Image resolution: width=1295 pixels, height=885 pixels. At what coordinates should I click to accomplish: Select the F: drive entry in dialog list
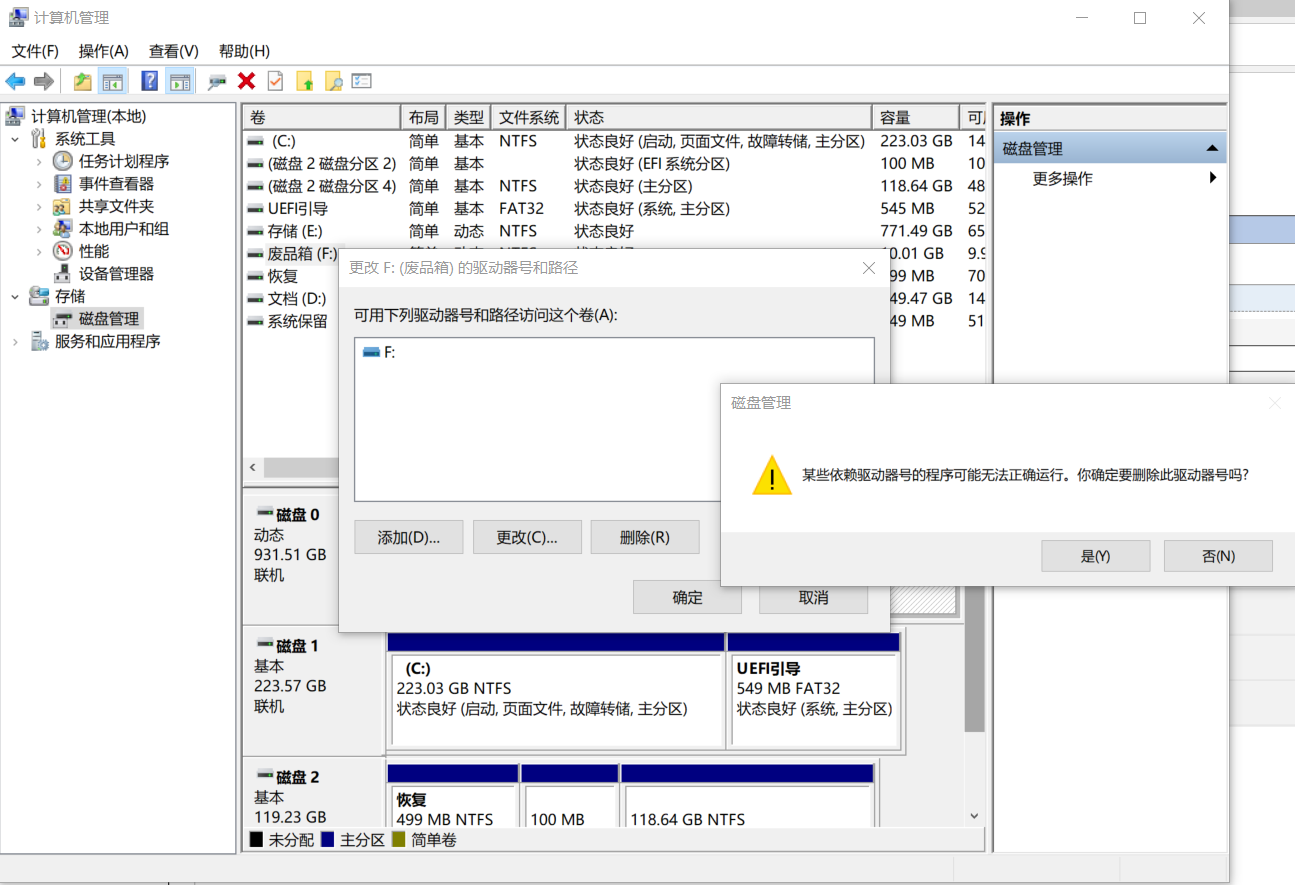386,351
